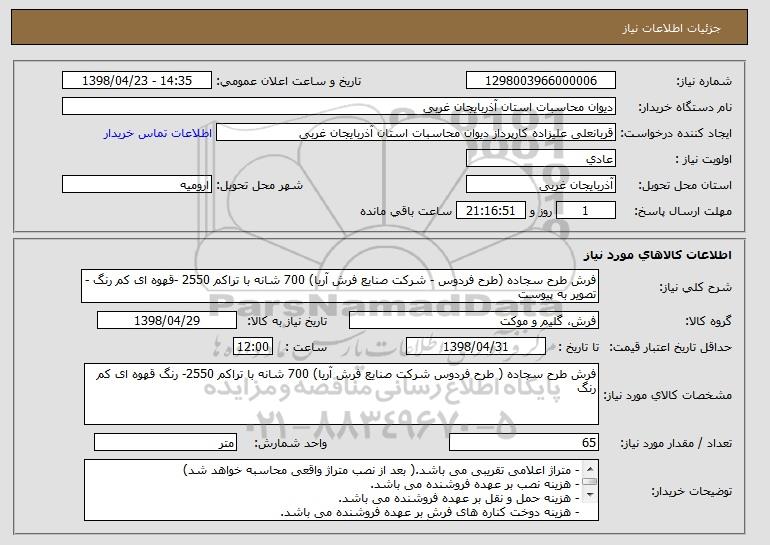This screenshot has width=770, height=545.
Task: Click the شرح کلی نیاز text box
Action: [x=340, y=286]
